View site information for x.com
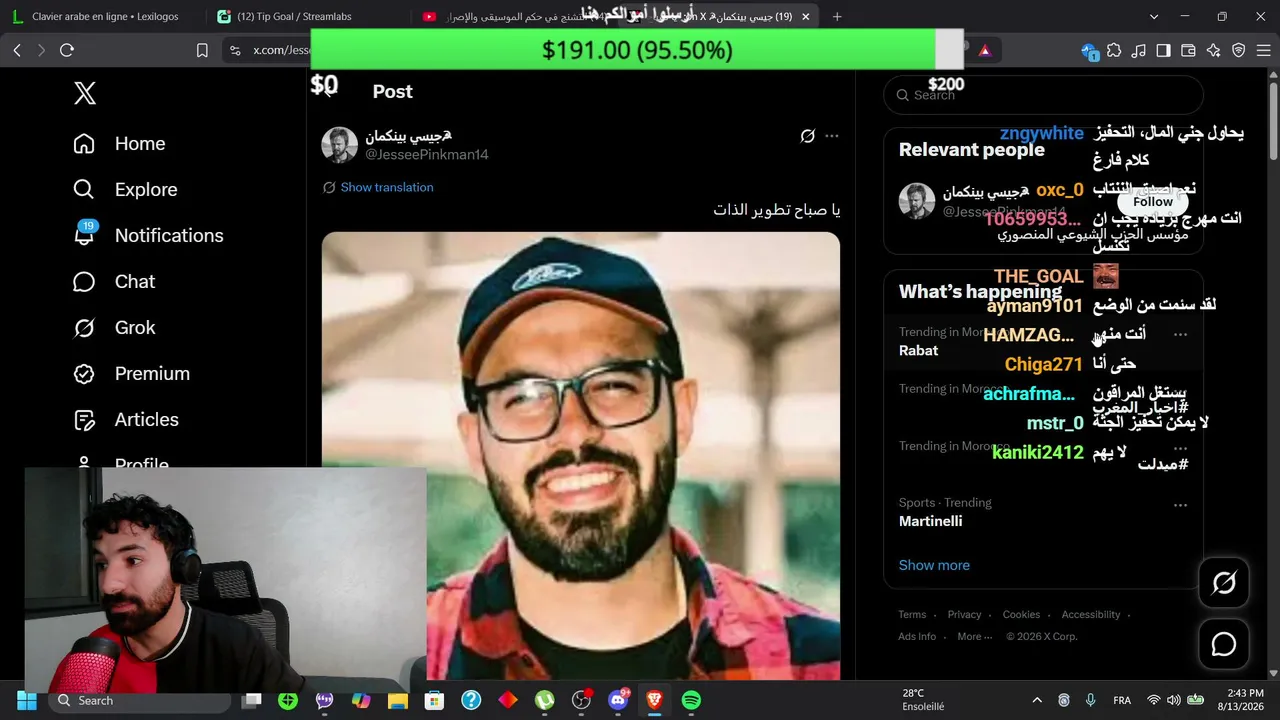 click(x=234, y=50)
